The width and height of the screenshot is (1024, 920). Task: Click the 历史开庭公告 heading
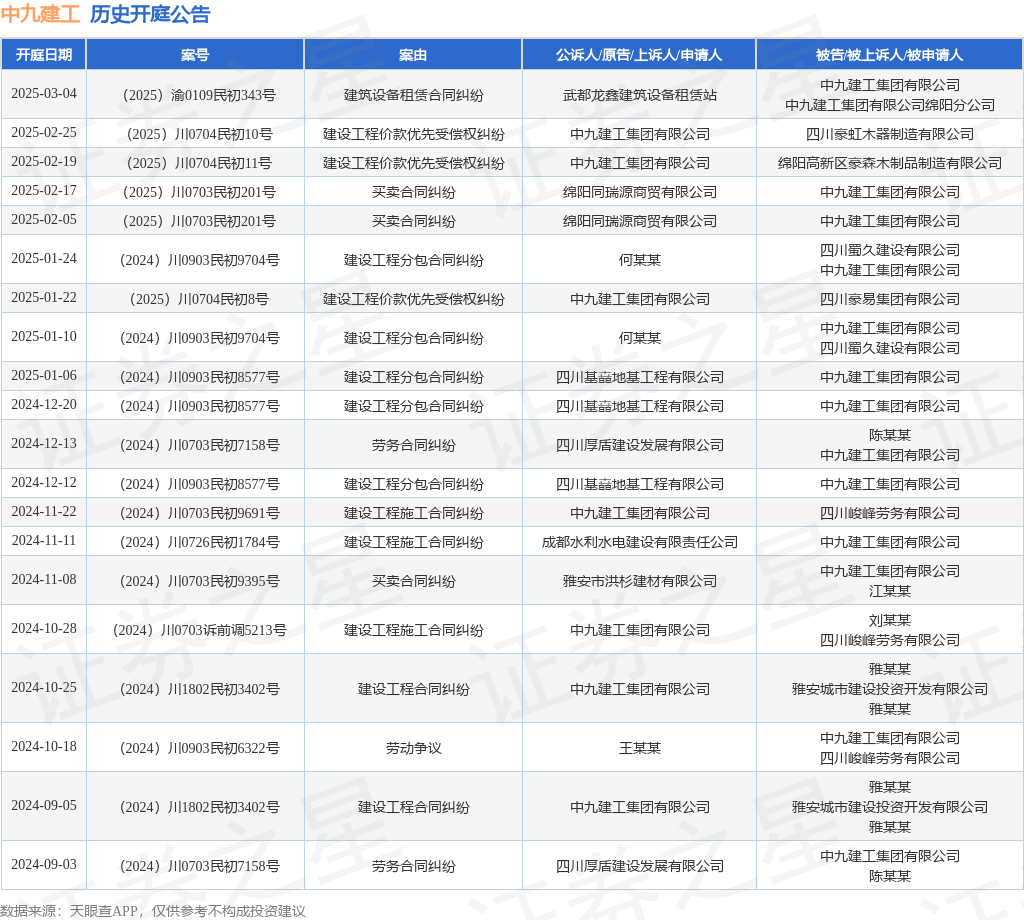pos(150,14)
